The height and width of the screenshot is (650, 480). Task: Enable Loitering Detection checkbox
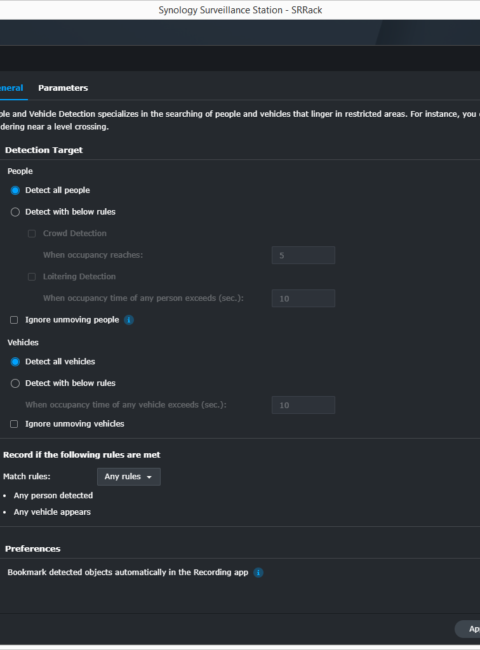[x=32, y=277]
